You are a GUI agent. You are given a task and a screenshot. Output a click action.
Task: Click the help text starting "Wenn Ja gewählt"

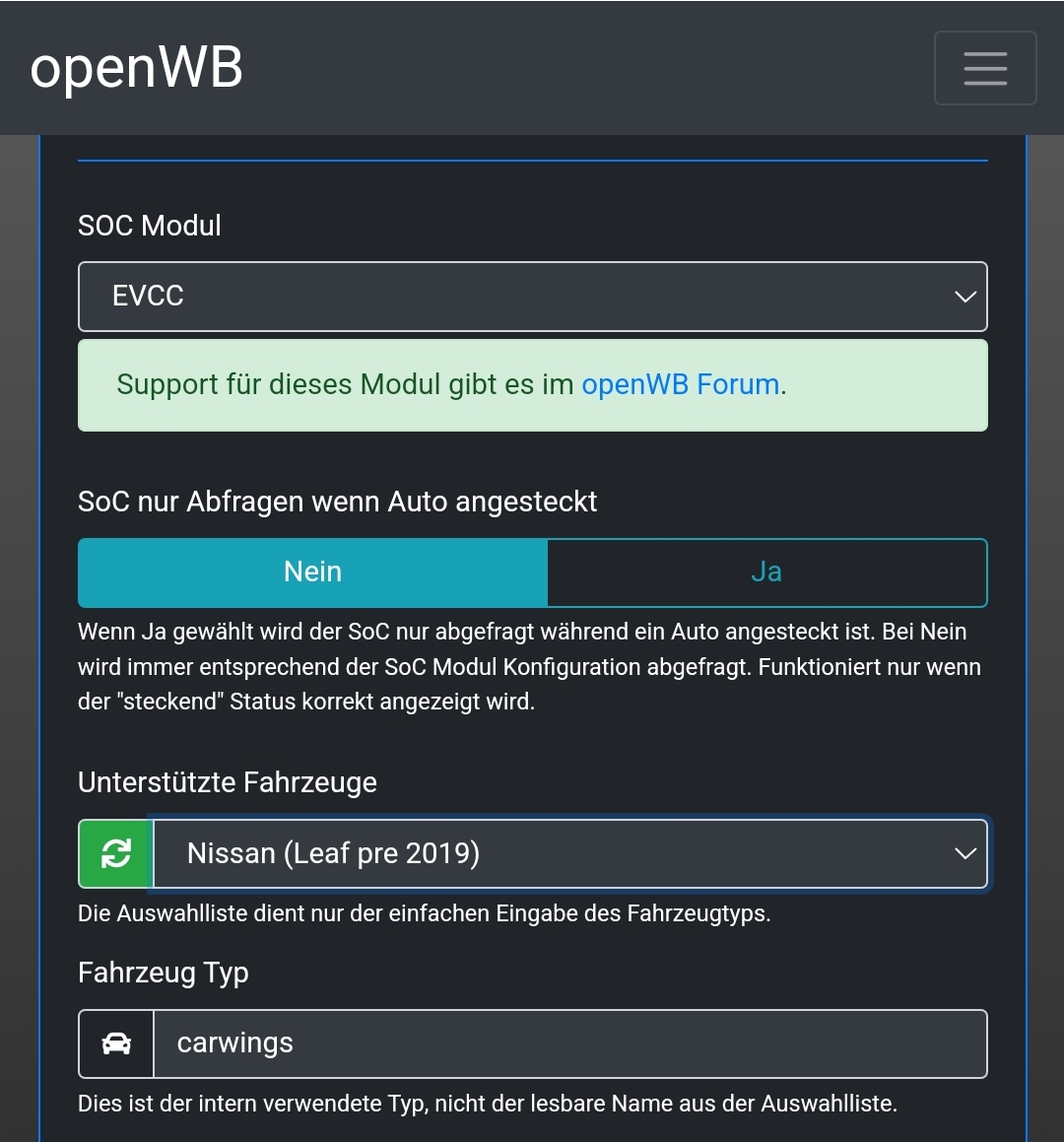click(530, 667)
